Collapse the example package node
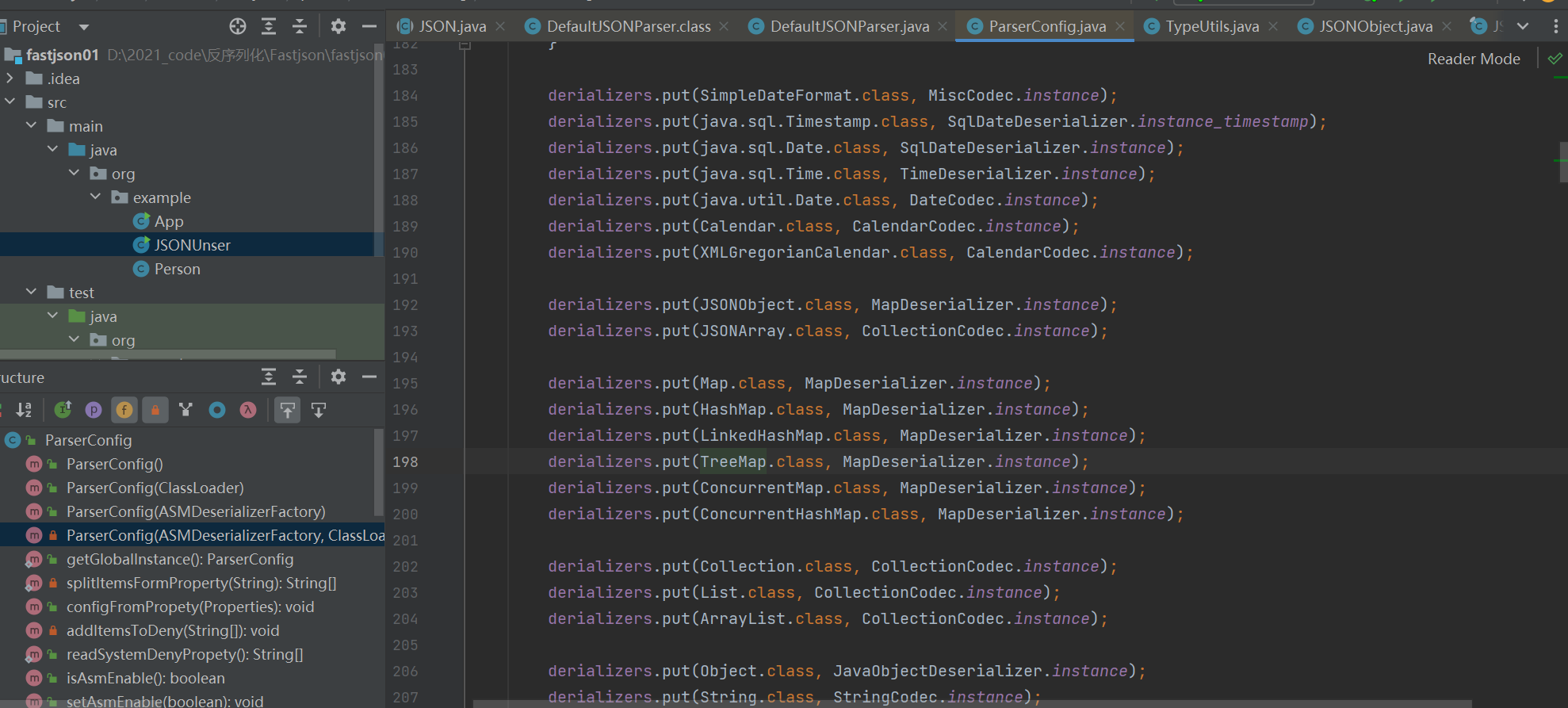1568x708 pixels. coord(96,197)
